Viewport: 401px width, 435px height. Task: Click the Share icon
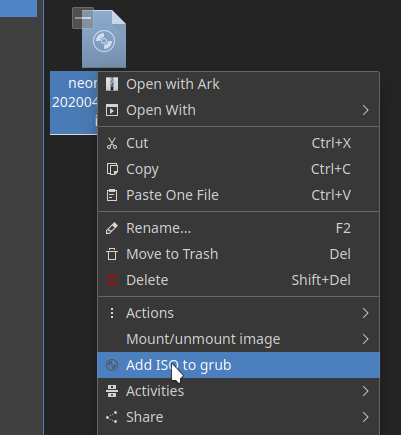pos(112,417)
